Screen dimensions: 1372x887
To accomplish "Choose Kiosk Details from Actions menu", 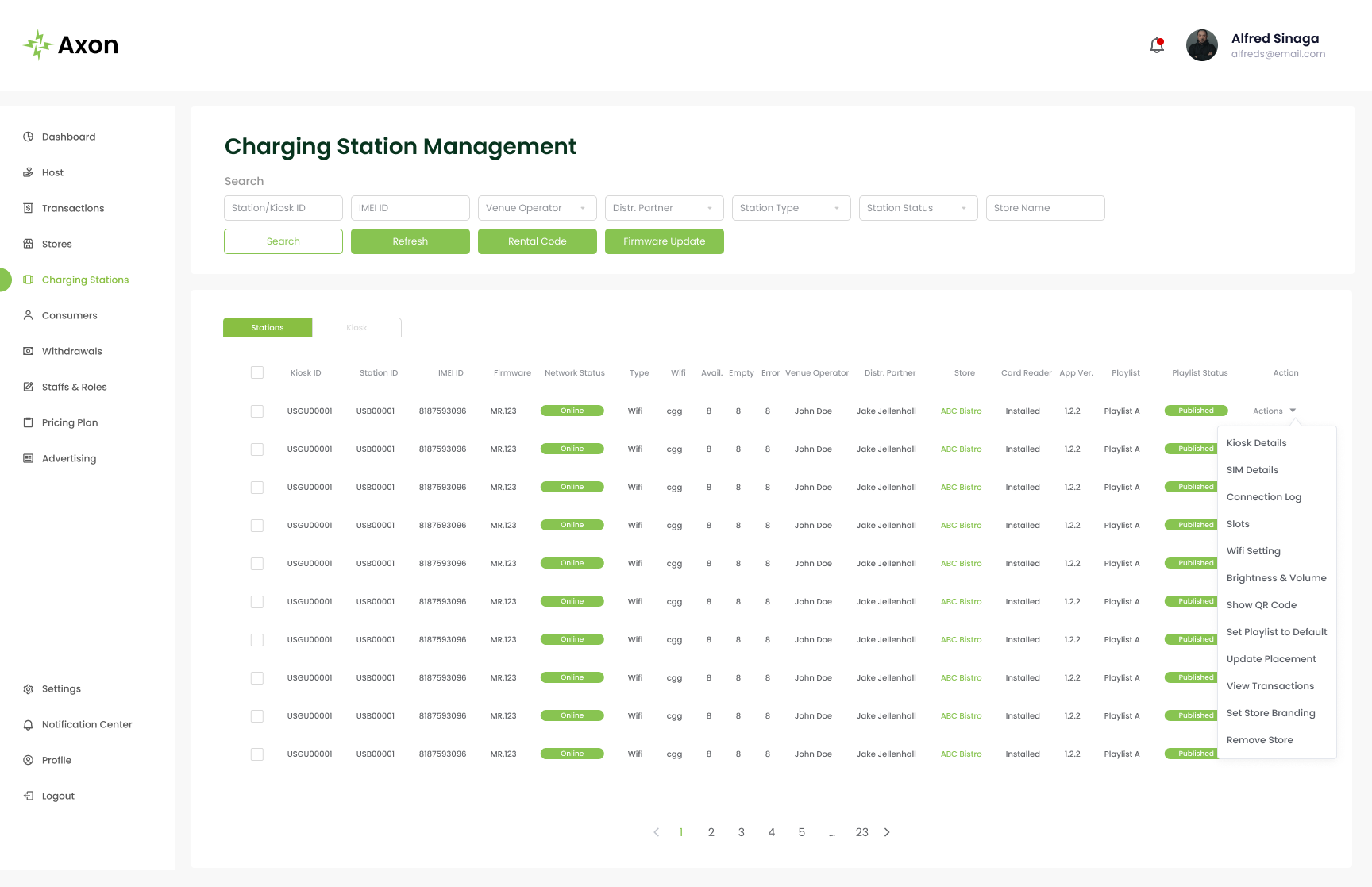I will coord(1257,443).
